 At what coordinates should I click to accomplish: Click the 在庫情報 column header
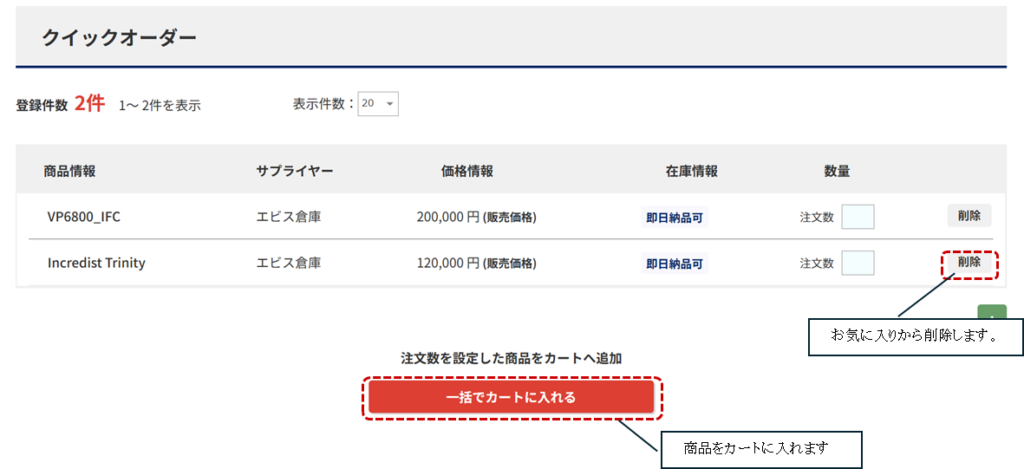click(691, 171)
